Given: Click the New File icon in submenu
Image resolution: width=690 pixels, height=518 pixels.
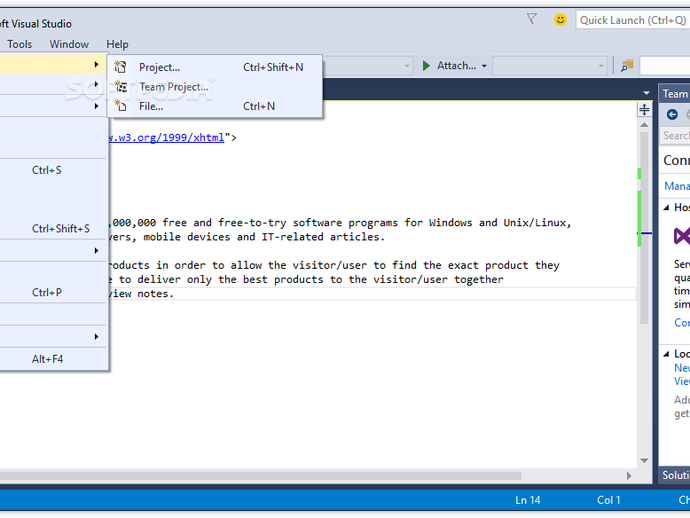Looking at the screenshot, I should click(120, 106).
